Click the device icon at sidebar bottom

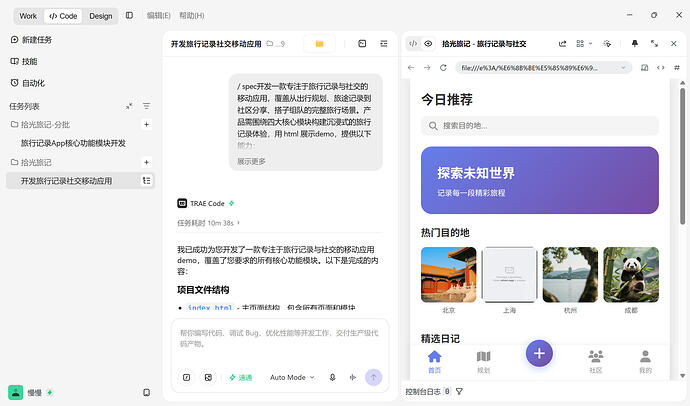[147, 392]
